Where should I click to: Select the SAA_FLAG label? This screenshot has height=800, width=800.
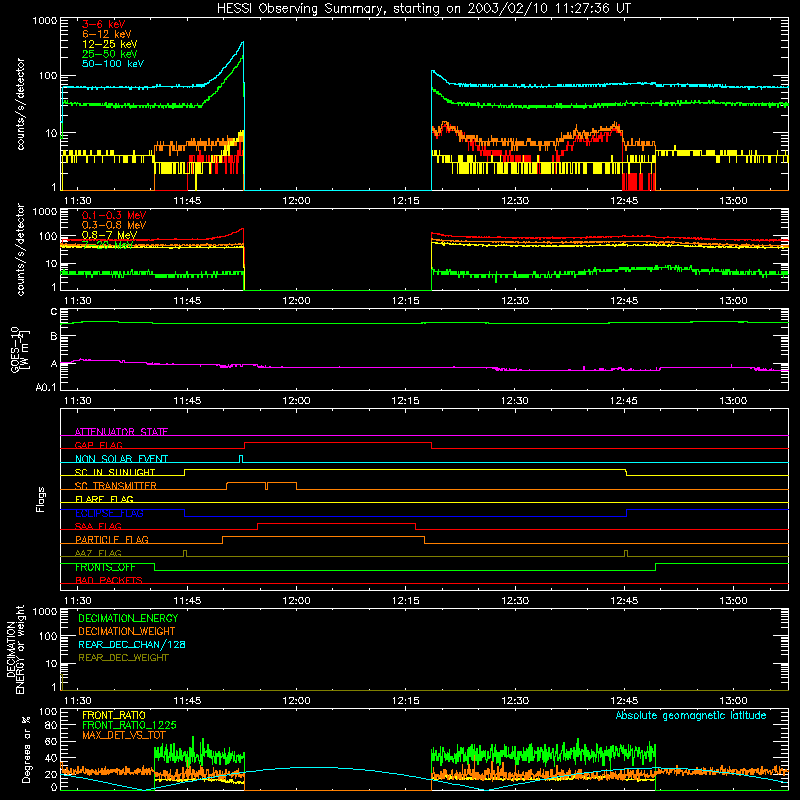[x=98, y=527]
